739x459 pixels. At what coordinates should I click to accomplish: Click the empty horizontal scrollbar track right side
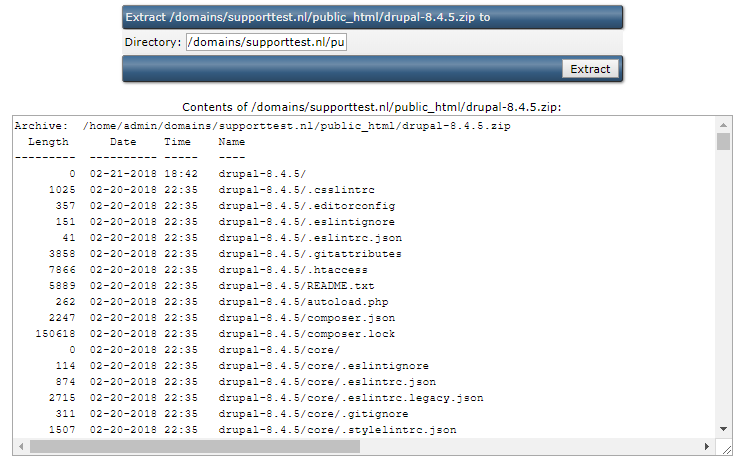[529, 446]
